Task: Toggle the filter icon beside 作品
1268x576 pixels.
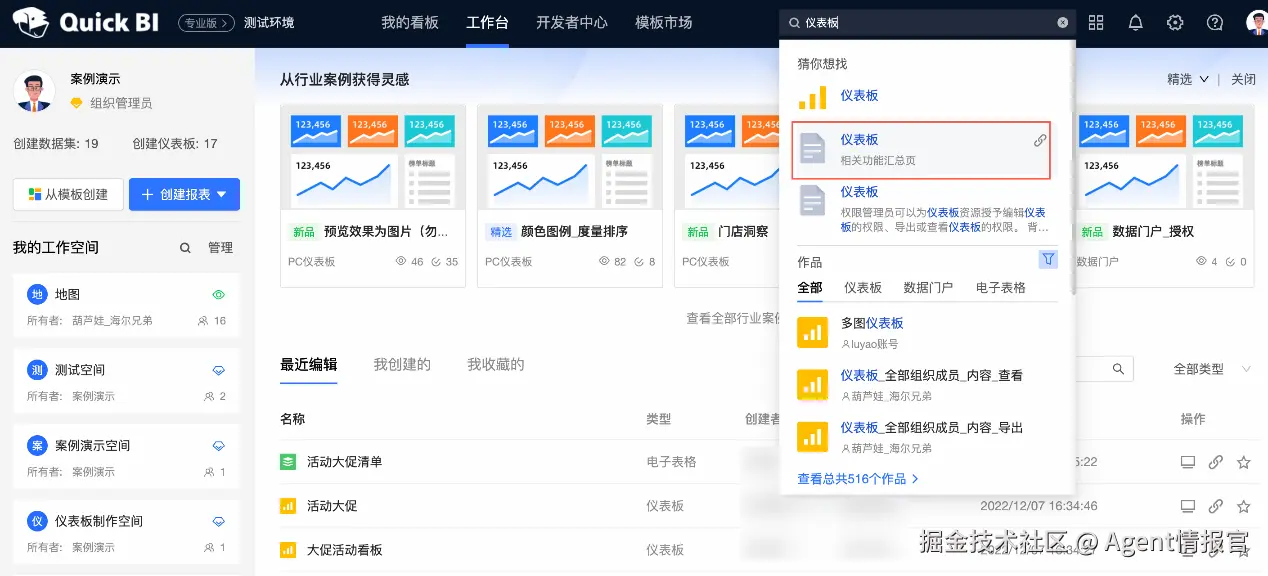Action: point(1048,260)
